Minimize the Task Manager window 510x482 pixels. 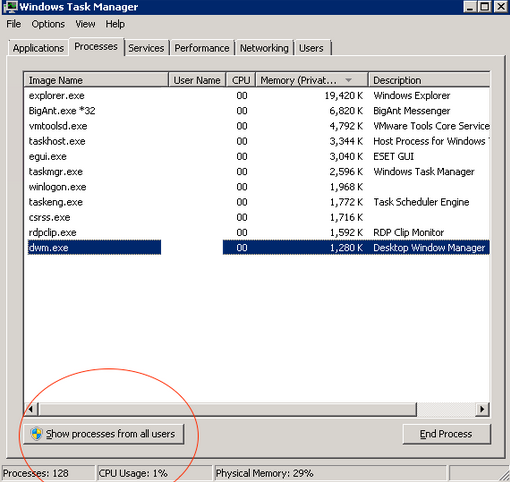[x=470, y=6]
